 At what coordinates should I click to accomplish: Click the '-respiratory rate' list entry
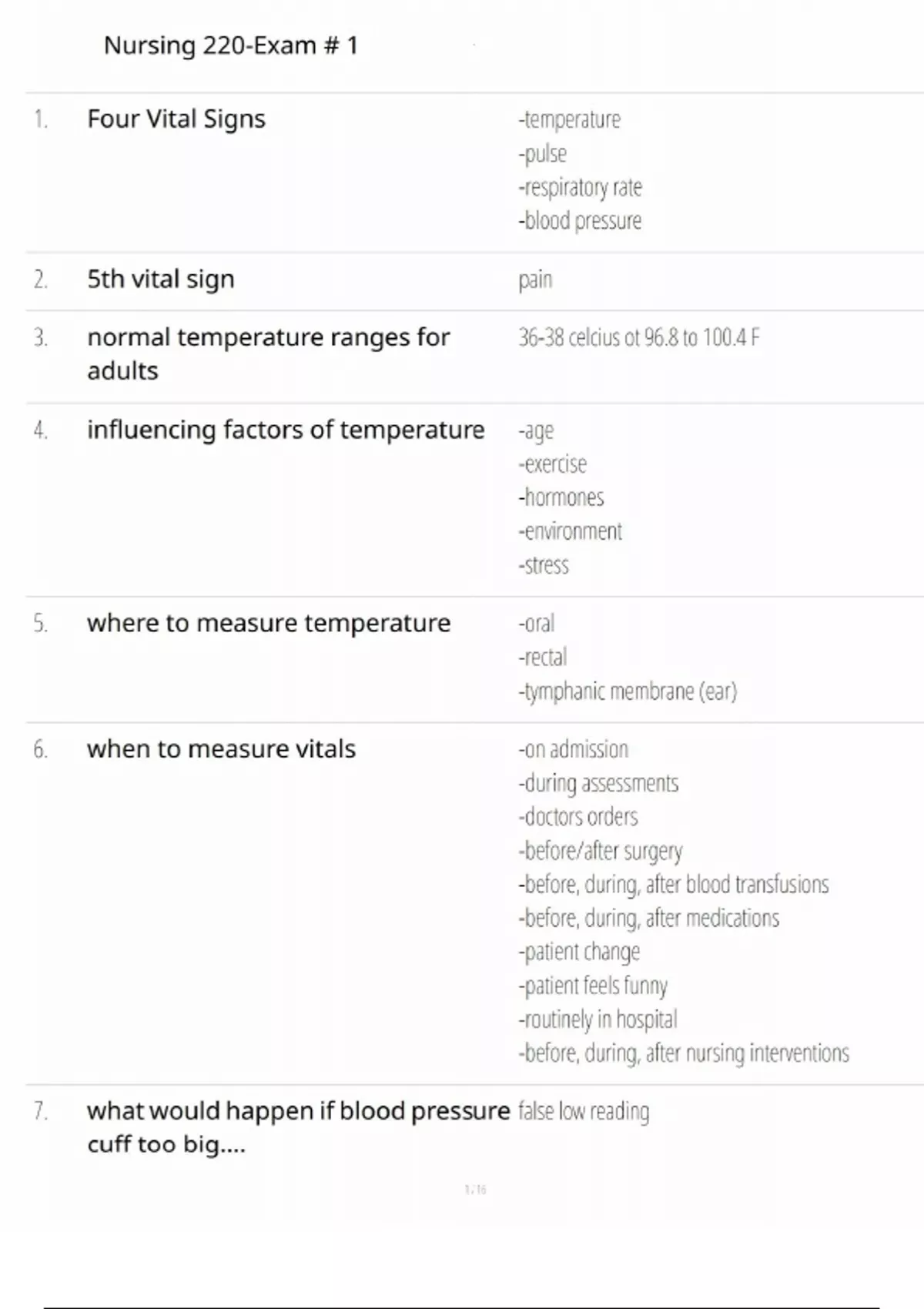[x=581, y=187]
